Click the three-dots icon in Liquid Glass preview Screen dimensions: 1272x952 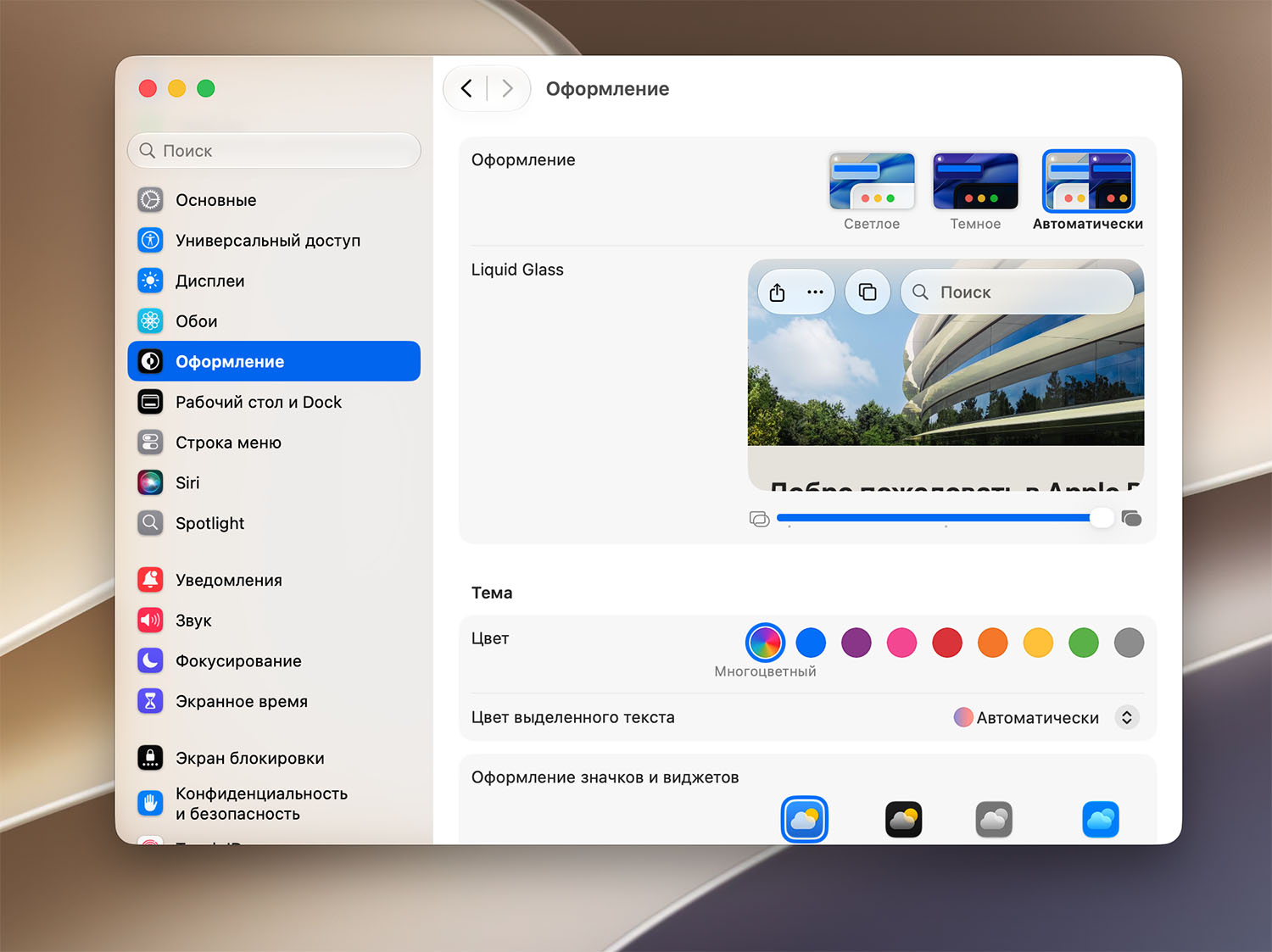click(815, 292)
